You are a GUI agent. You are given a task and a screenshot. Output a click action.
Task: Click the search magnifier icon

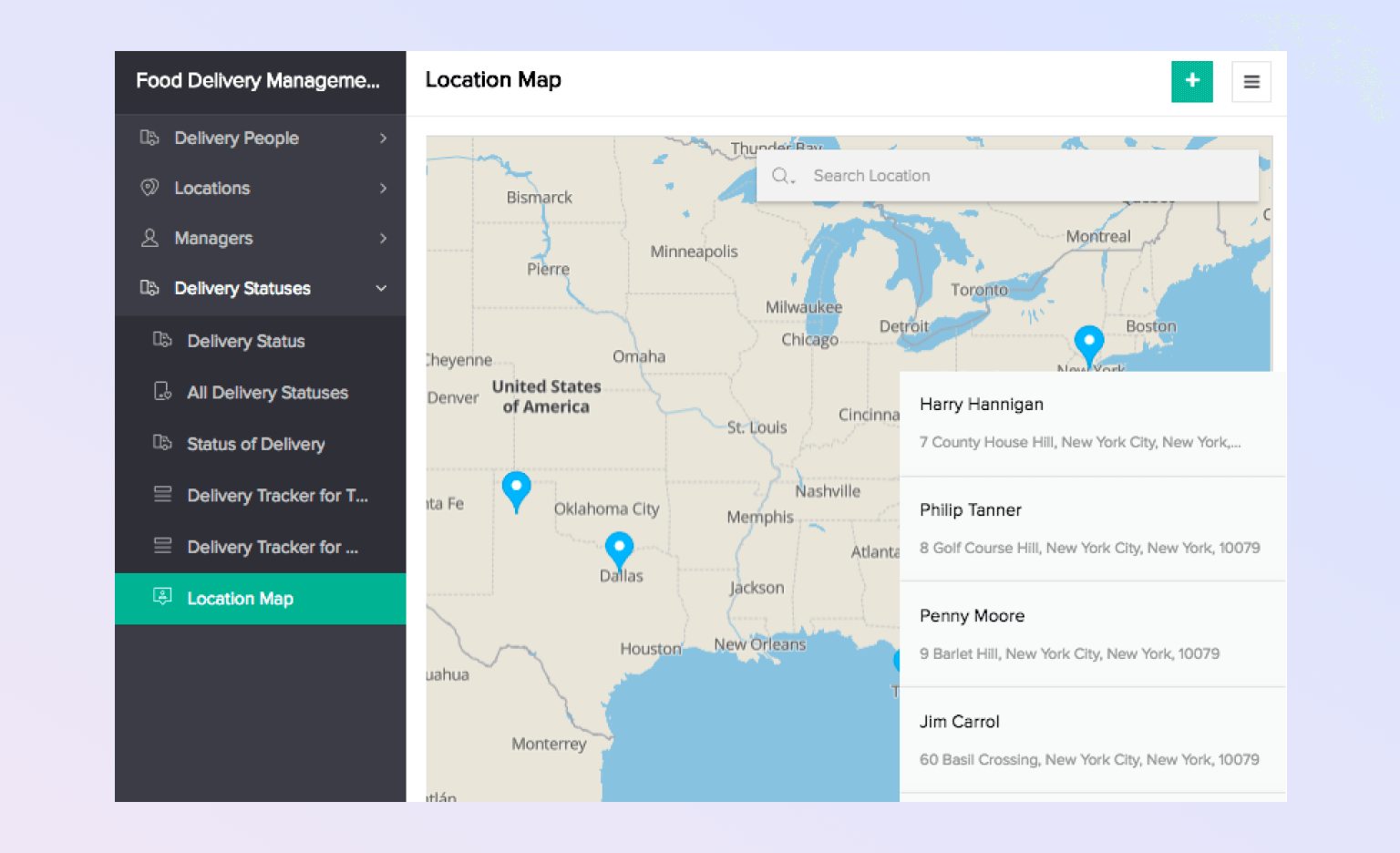point(781,176)
